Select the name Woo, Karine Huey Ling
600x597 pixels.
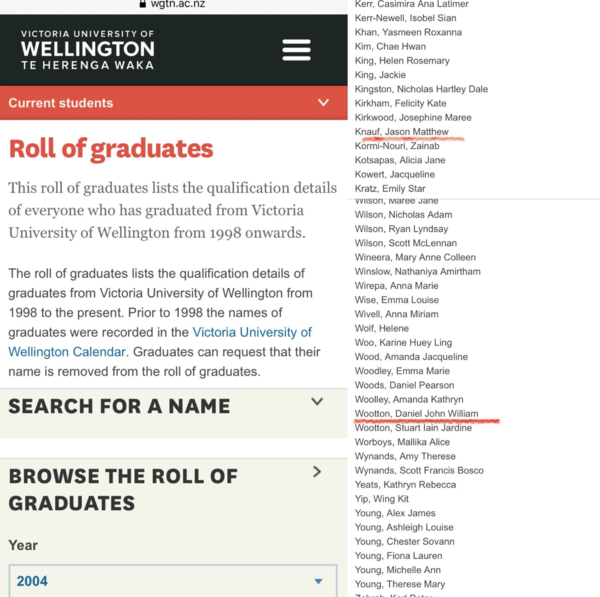click(x=403, y=342)
